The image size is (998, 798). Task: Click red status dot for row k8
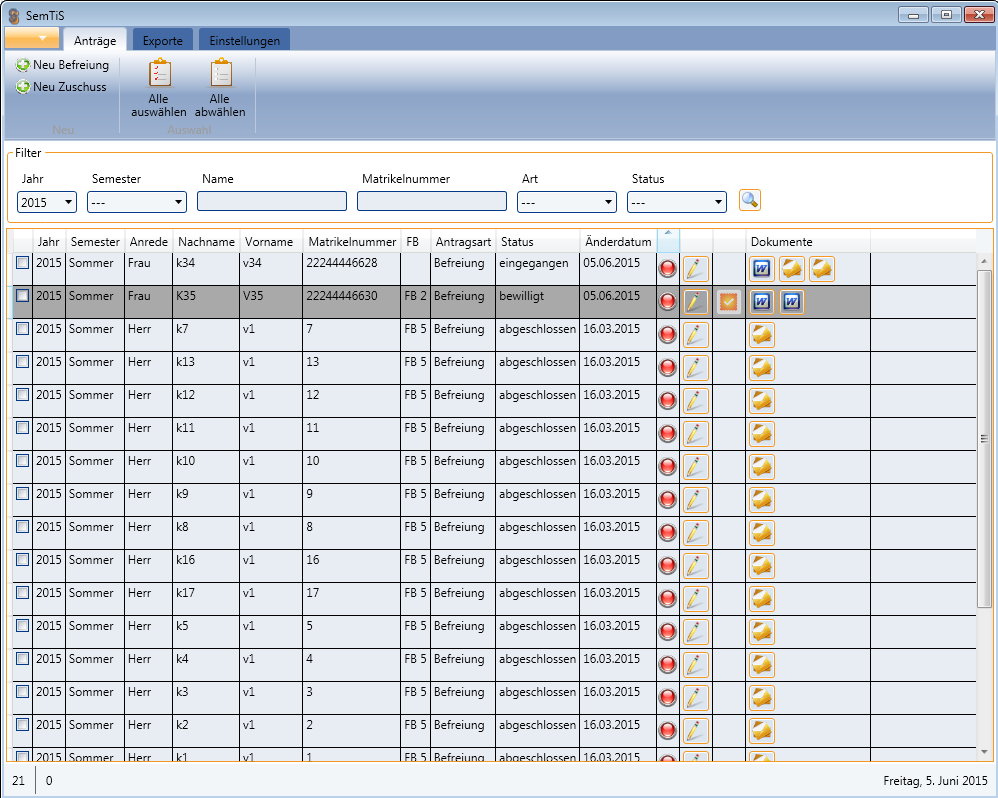pos(668,533)
